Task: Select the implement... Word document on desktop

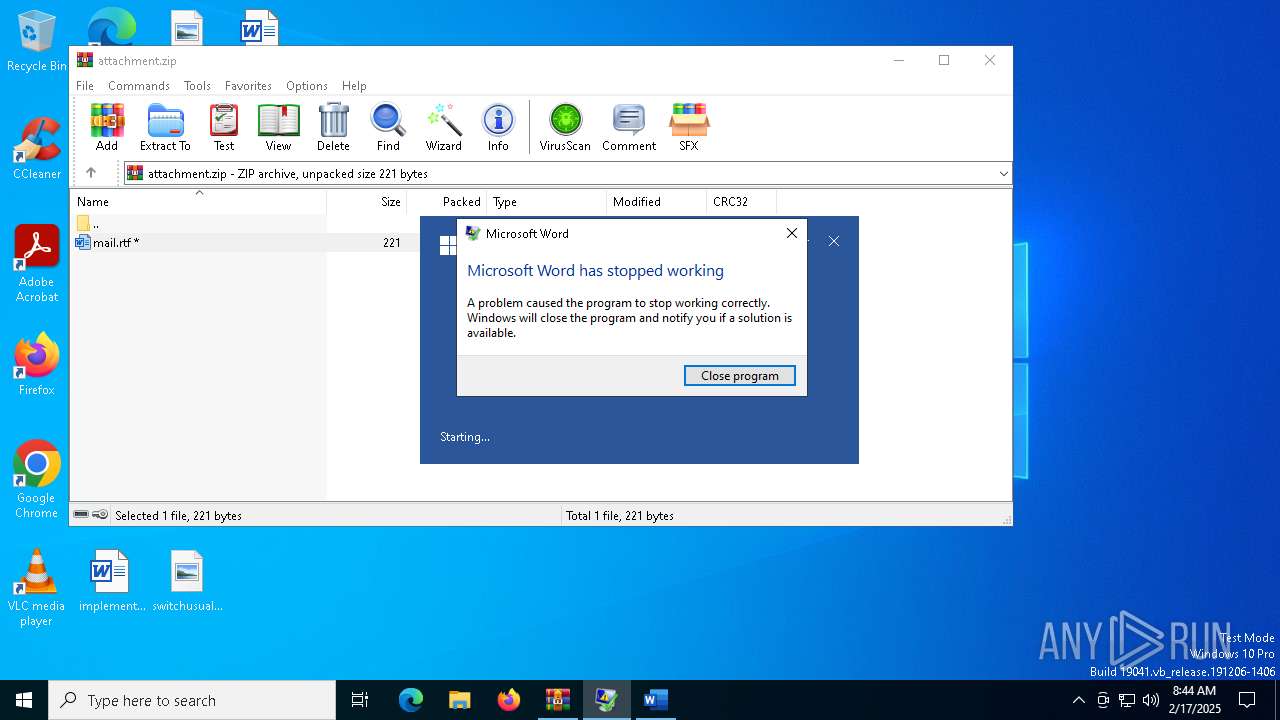Action: tap(111, 581)
